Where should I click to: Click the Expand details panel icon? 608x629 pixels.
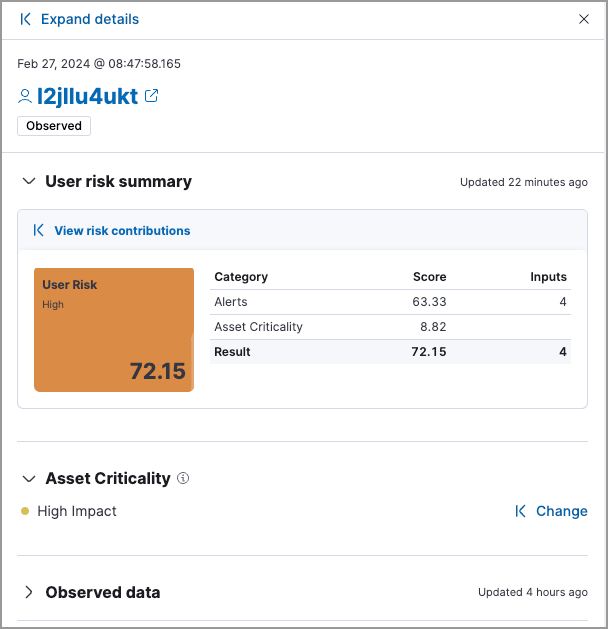25,19
